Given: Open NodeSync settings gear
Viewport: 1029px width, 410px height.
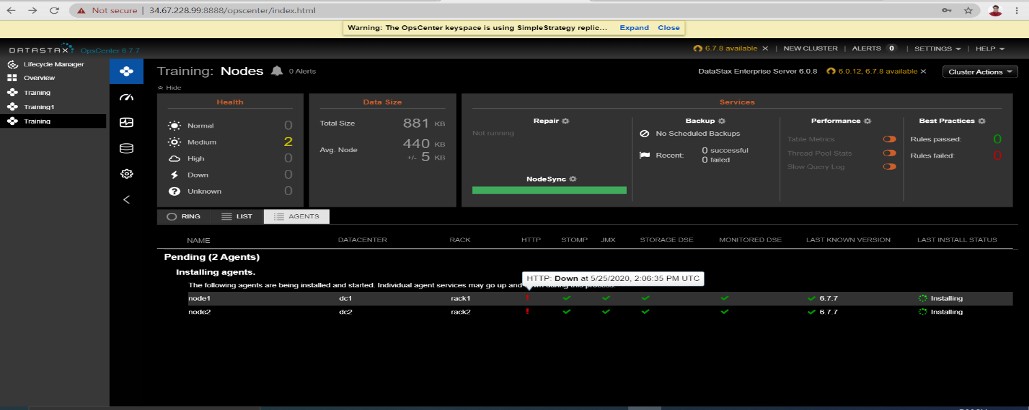Looking at the screenshot, I should [573, 179].
